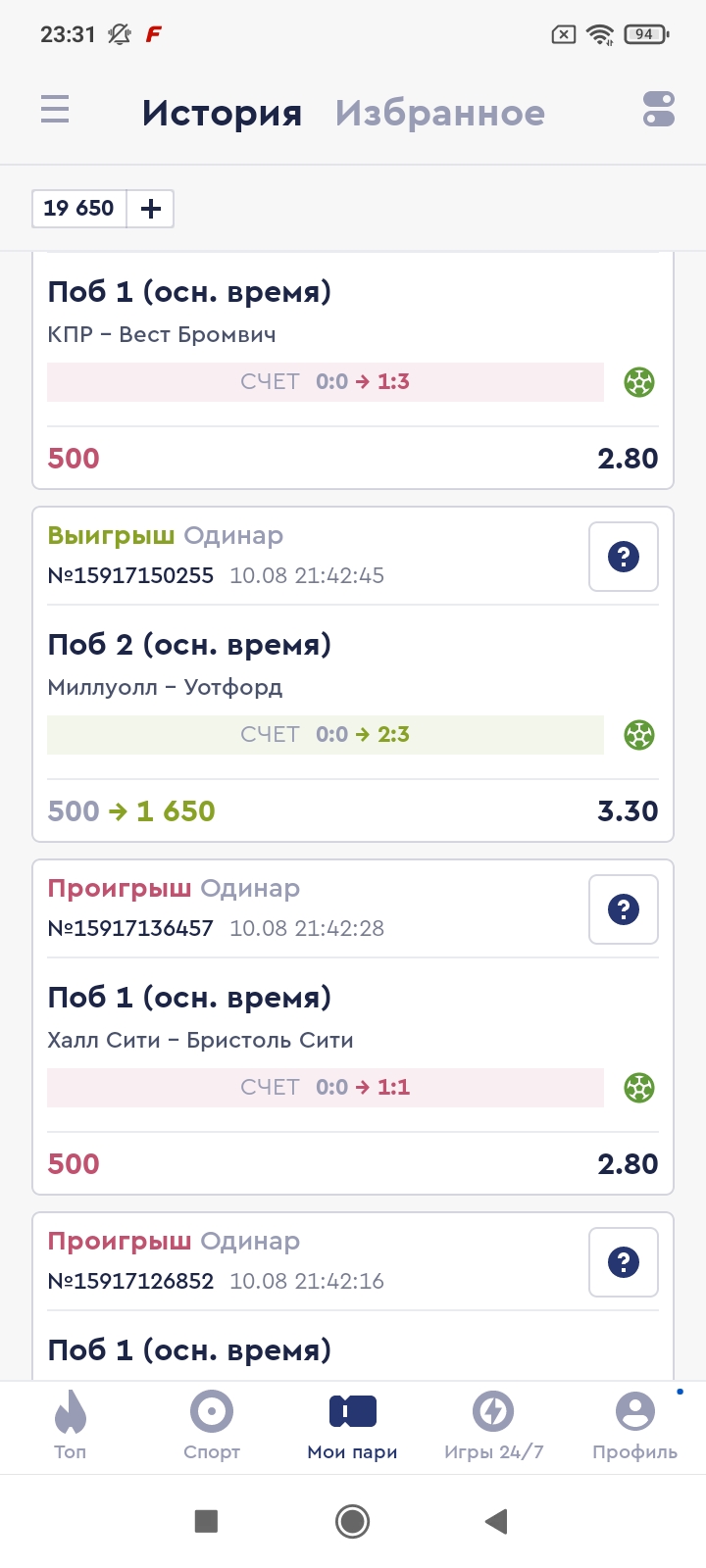Viewport: 706px width, 1568px height.
Task: Open help for bet №15917150255
Action: point(624,557)
